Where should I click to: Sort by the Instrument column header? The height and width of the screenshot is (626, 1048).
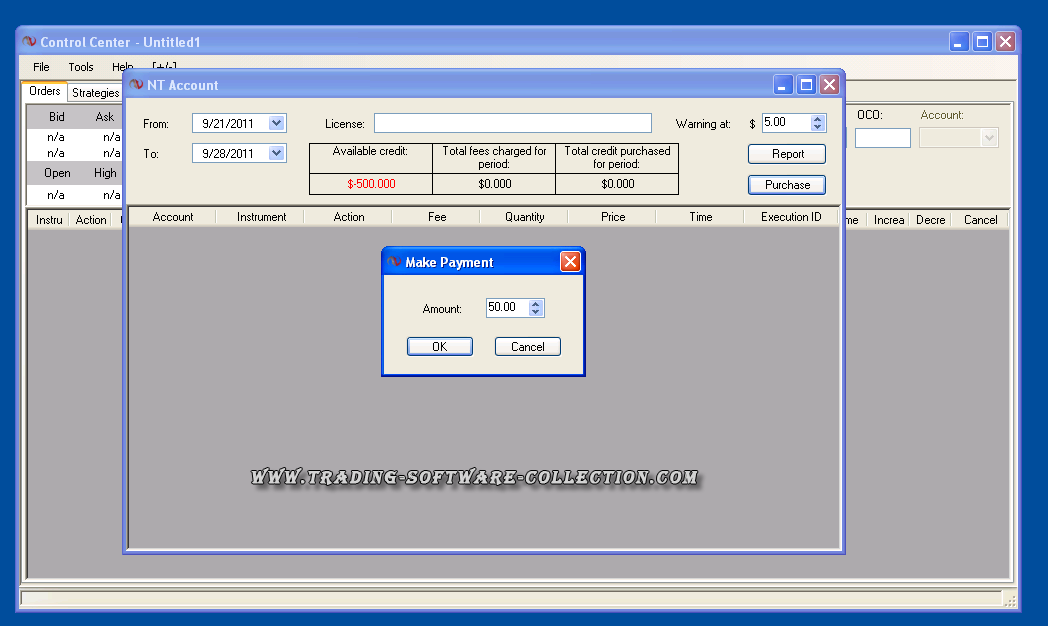point(261,217)
